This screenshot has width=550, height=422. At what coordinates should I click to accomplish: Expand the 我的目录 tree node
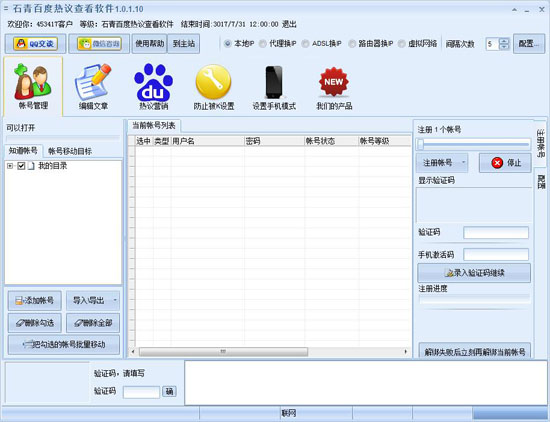[x=10, y=166]
